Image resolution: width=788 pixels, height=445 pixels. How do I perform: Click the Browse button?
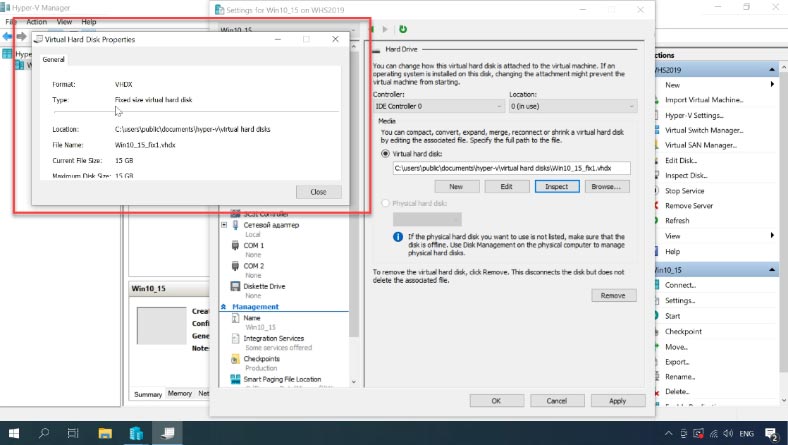click(607, 187)
